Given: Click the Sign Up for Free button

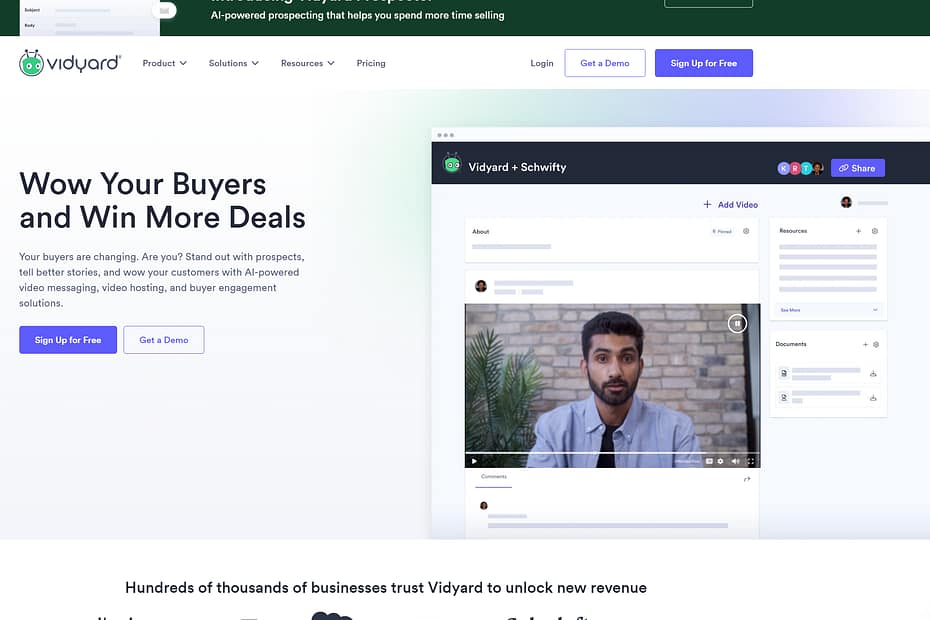Looking at the screenshot, I should coord(703,63).
